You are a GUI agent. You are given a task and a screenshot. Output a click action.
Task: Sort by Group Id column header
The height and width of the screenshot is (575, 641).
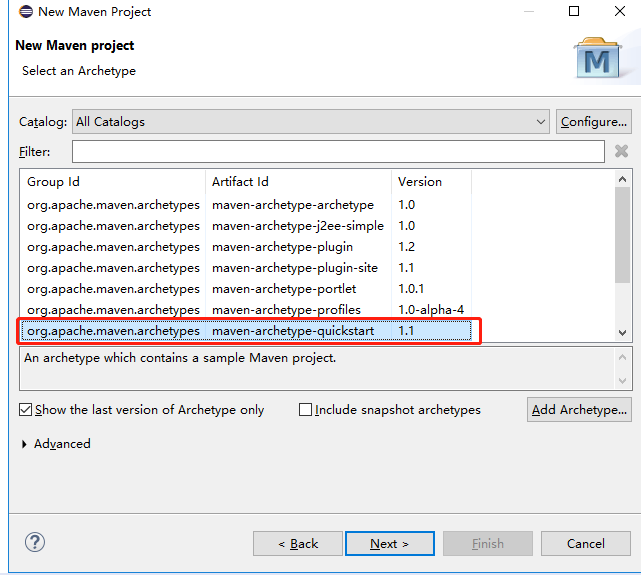pos(112,181)
